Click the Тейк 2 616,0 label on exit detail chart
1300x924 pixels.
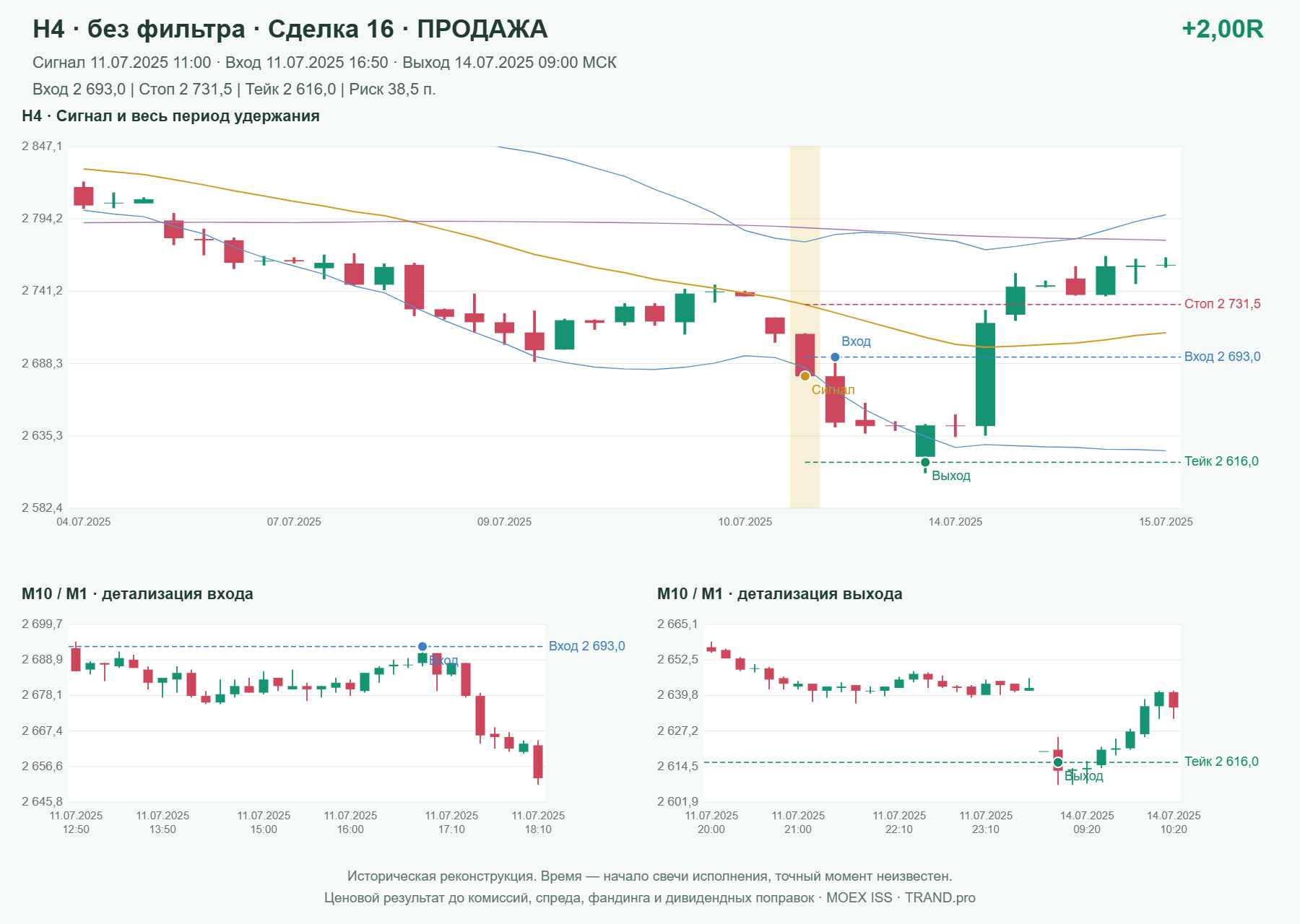click(x=1221, y=762)
